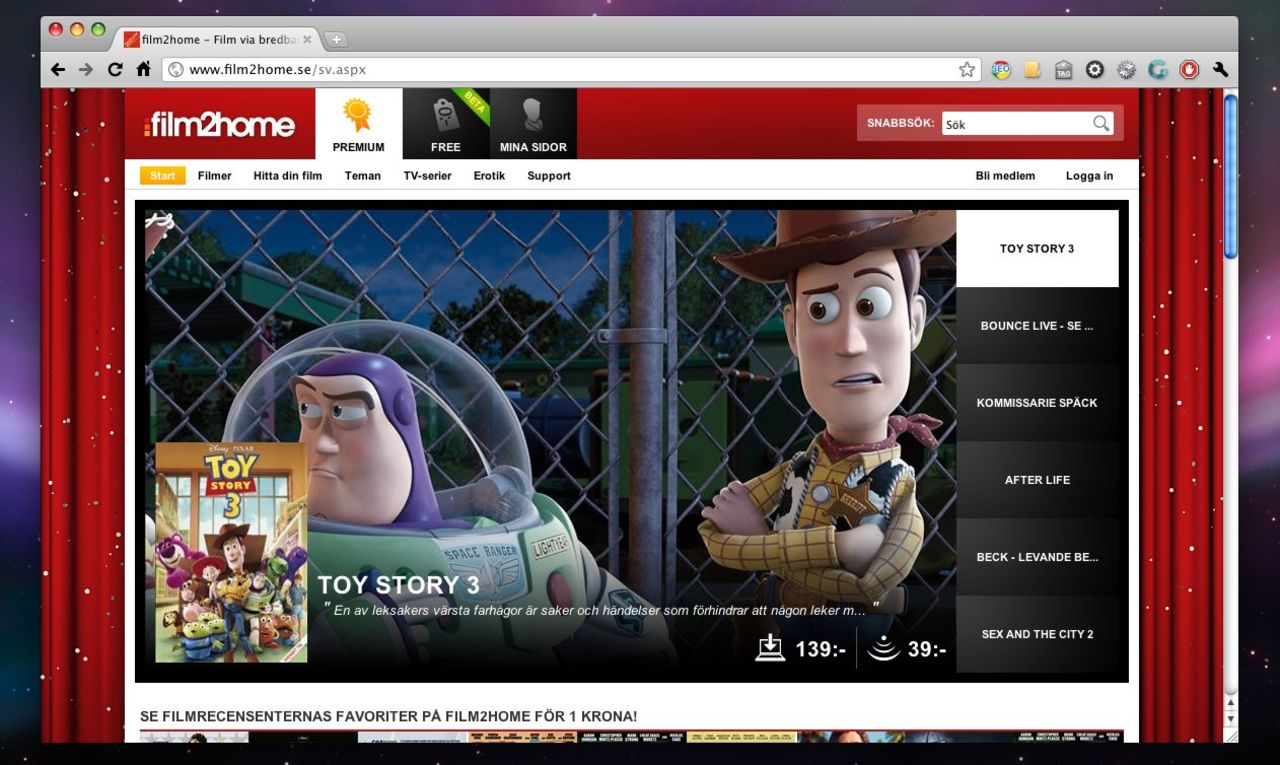
Task: Open the Filmer menu item
Action: [x=214, y=175]
